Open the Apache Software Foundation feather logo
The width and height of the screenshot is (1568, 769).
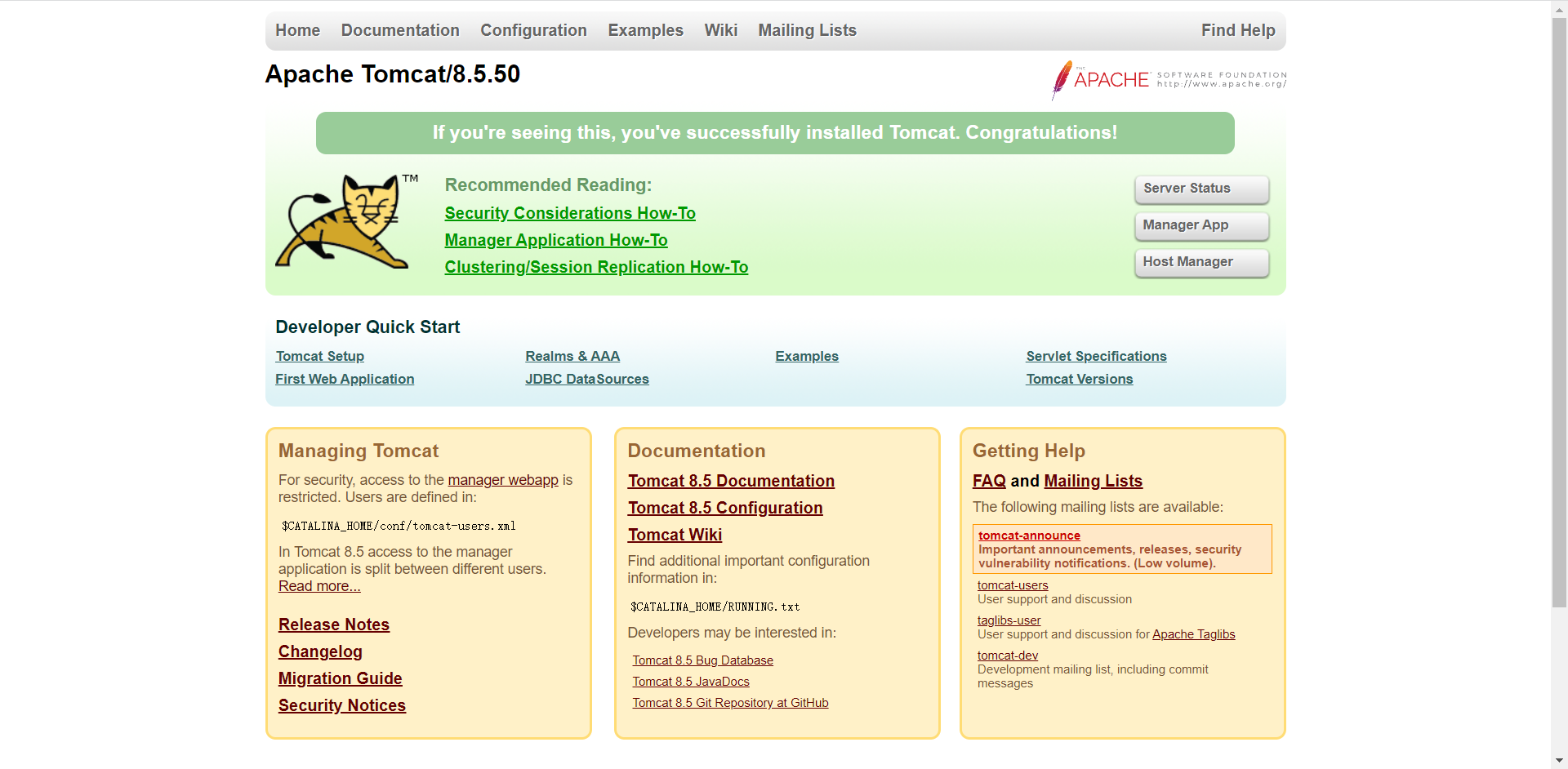click(1169, 79)
